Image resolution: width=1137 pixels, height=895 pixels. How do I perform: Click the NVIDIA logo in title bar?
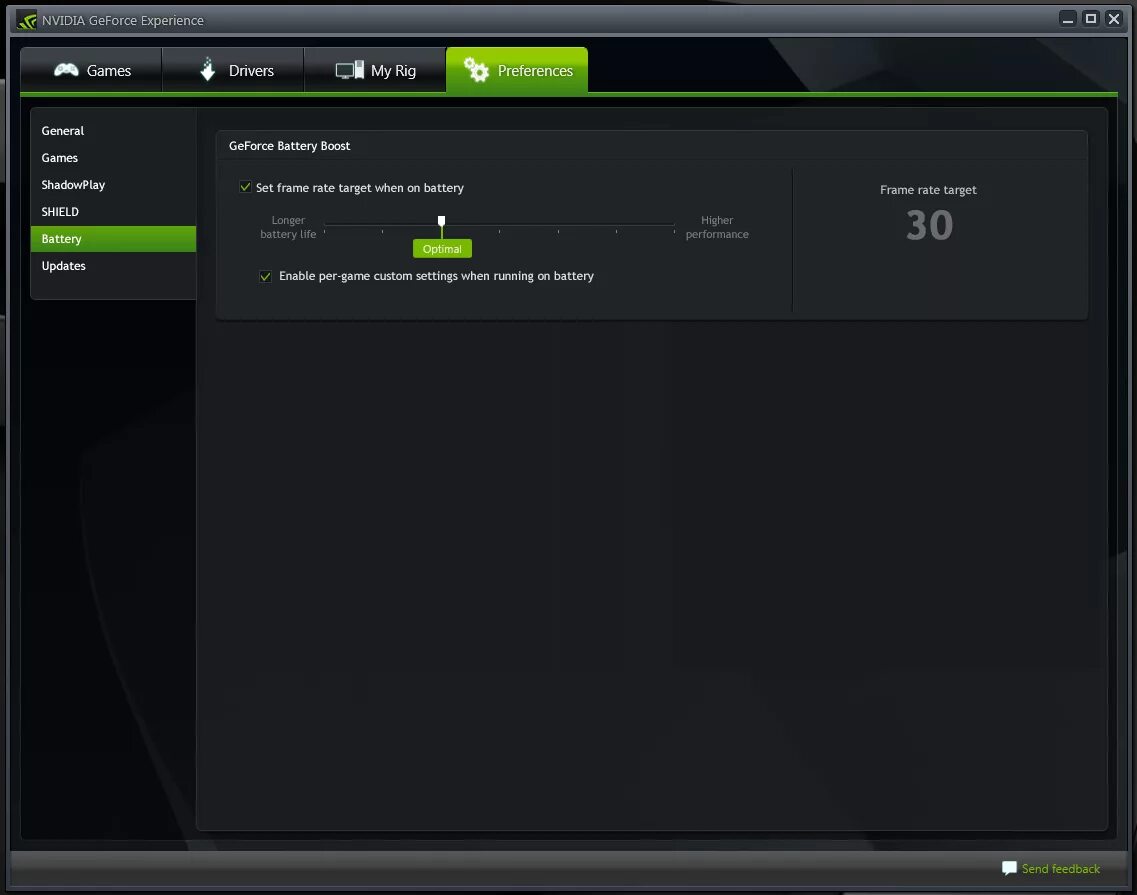(x=27, y=20)
